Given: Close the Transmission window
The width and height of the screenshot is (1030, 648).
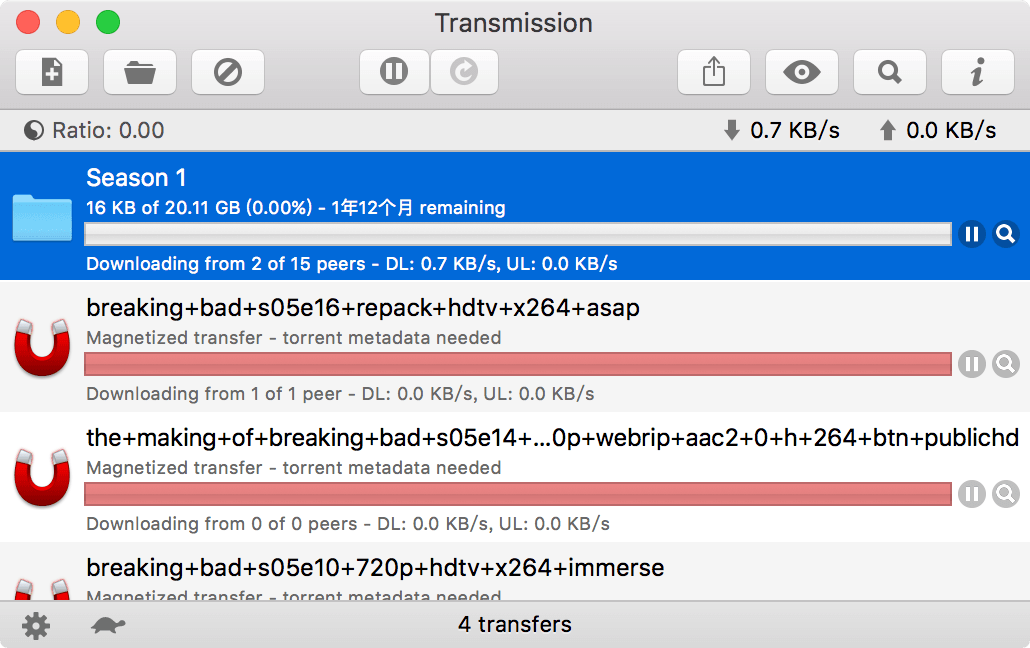Looking at the screenshot, I should (28, 22).
